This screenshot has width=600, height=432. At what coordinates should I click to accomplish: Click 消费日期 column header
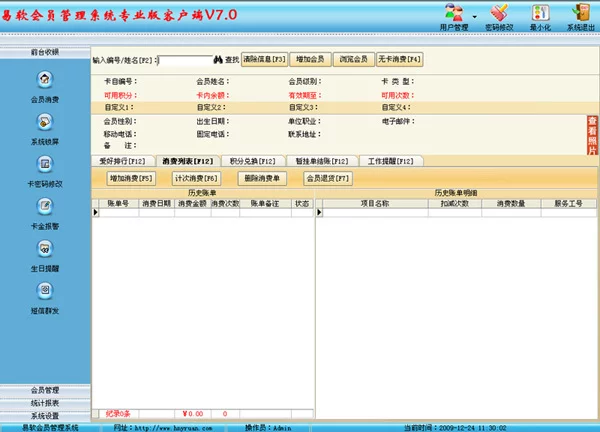click(157, 204)
